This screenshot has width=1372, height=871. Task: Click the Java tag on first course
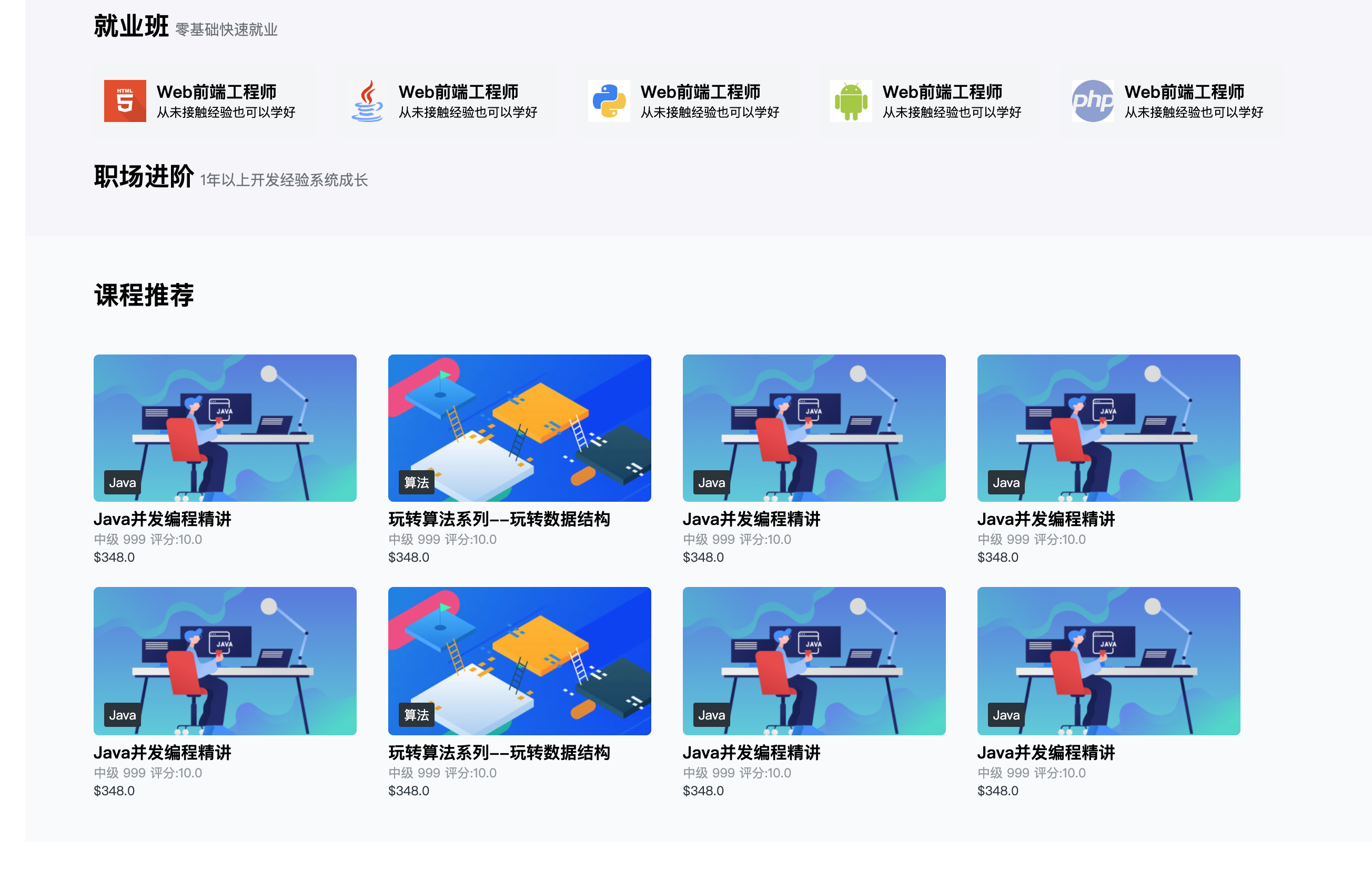point(123,482)
